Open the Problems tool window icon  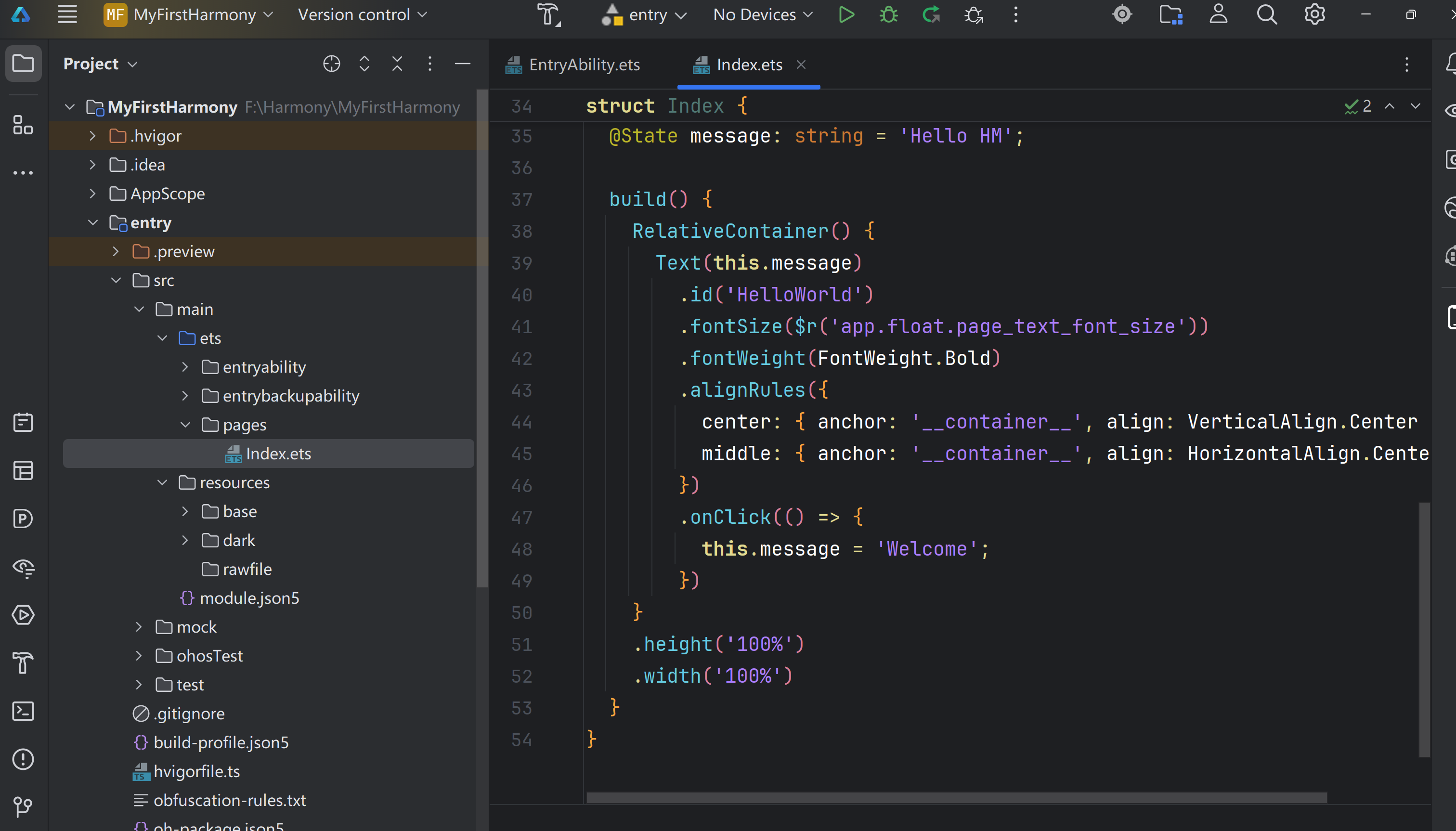[x=23, y=759]
